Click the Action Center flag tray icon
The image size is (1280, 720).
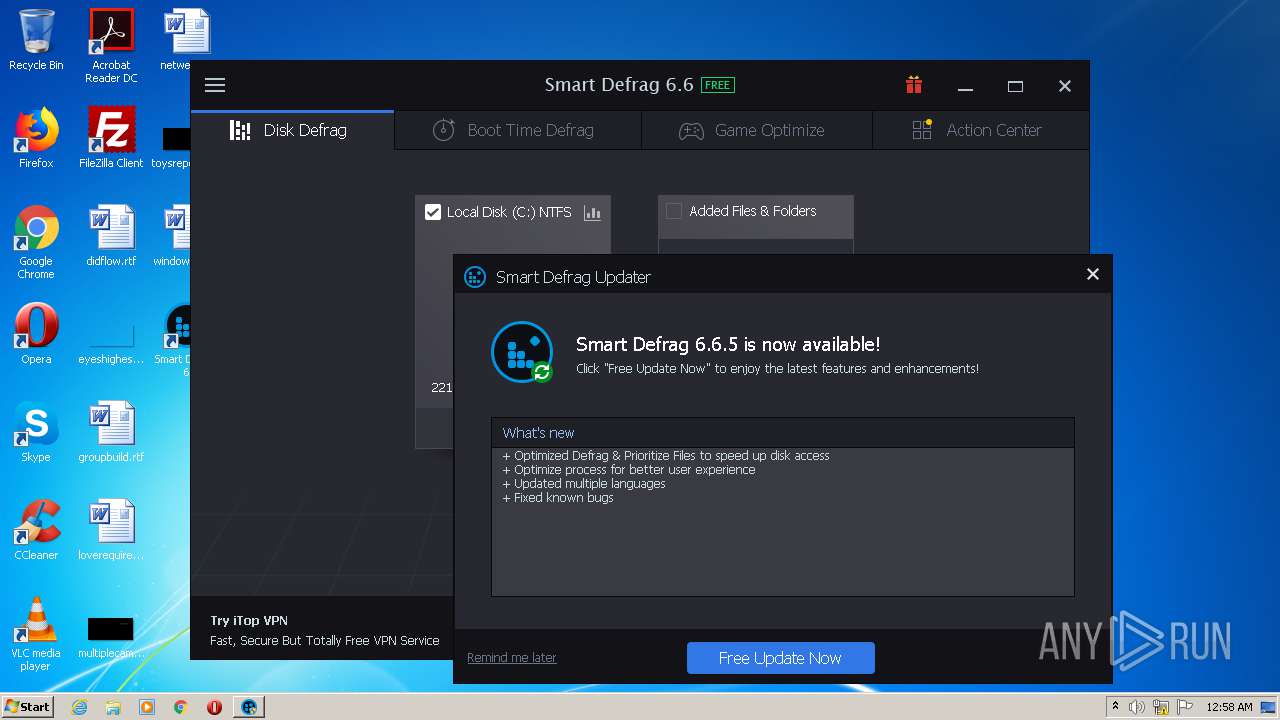coord(1185,707)
